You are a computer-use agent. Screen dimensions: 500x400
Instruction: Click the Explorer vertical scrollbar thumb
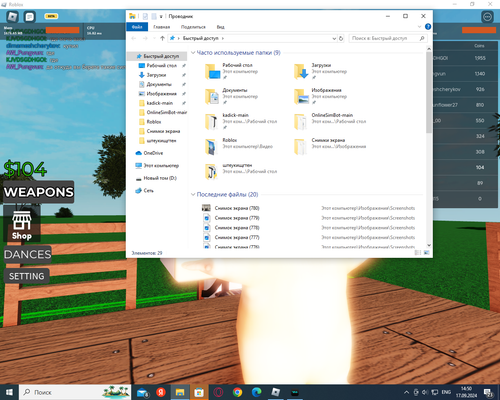pos(429,93)
